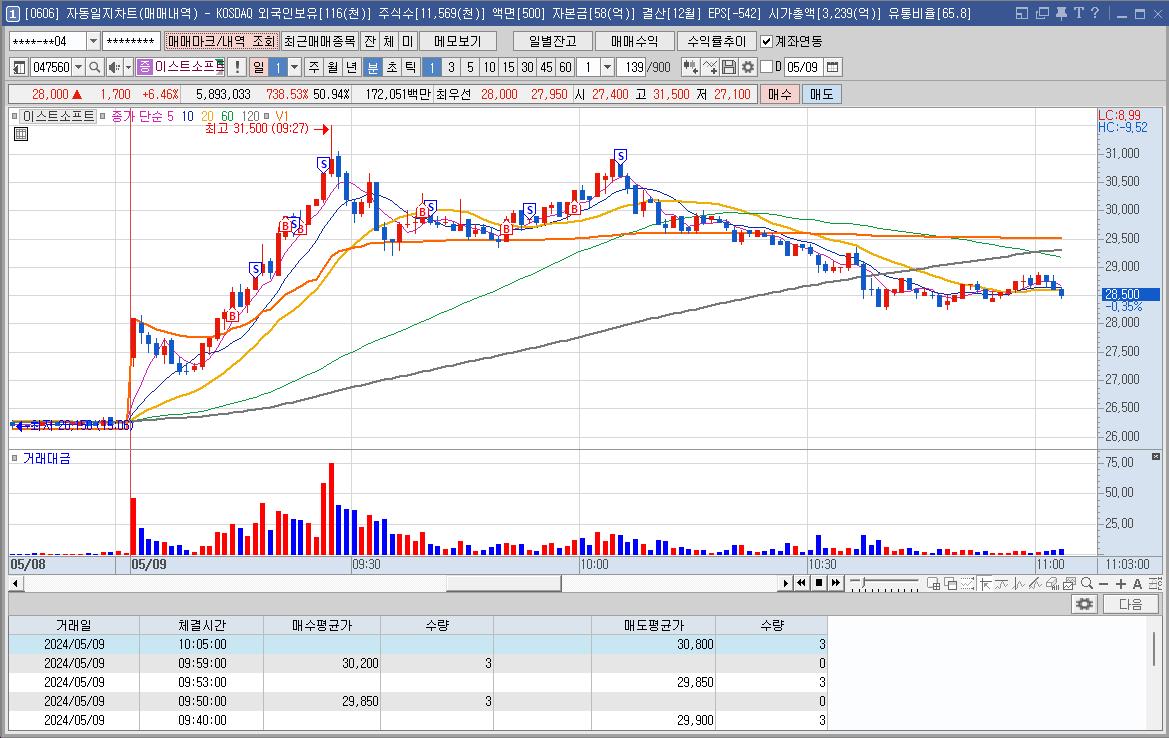This screenshot has width=1169, height=738.
Task: Select the 초 seconds period button
Action: [x=392, y=67]
